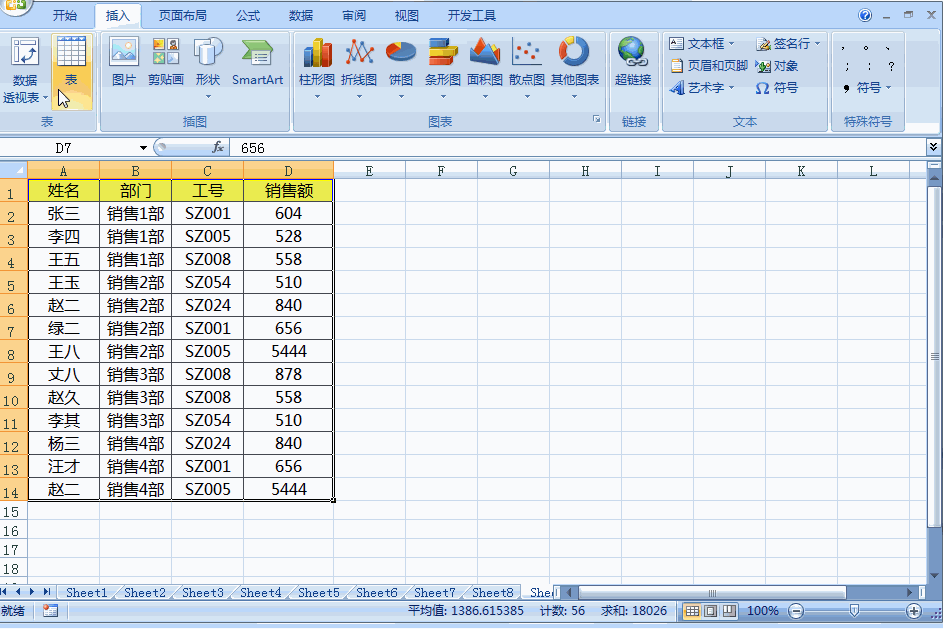Switch to Normal view in status bar
Screen dimensions: 943x629
(692, 612)
